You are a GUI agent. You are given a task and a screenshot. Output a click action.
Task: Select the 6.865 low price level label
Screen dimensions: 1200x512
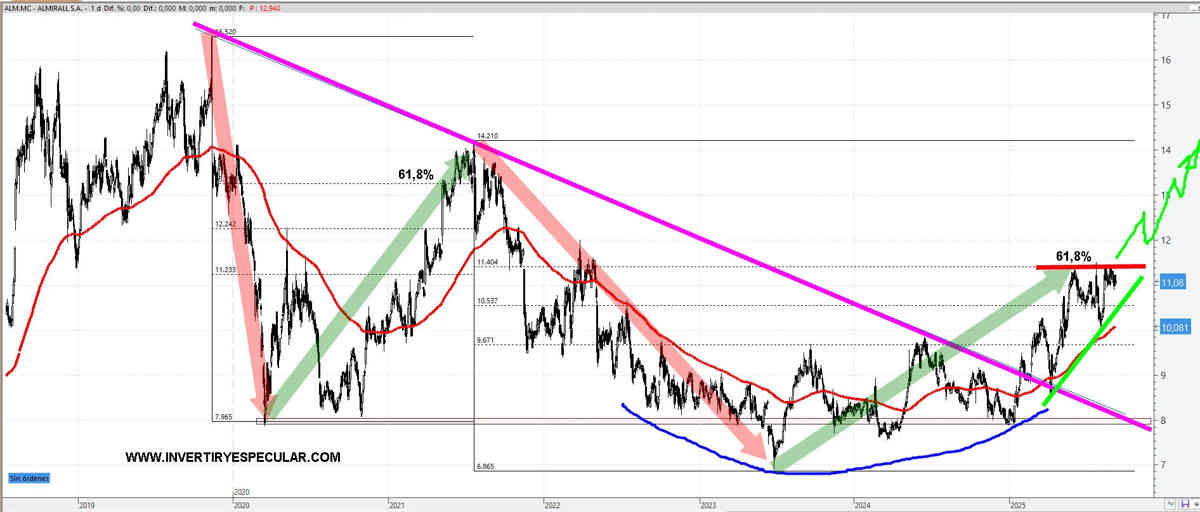point(487,466)
